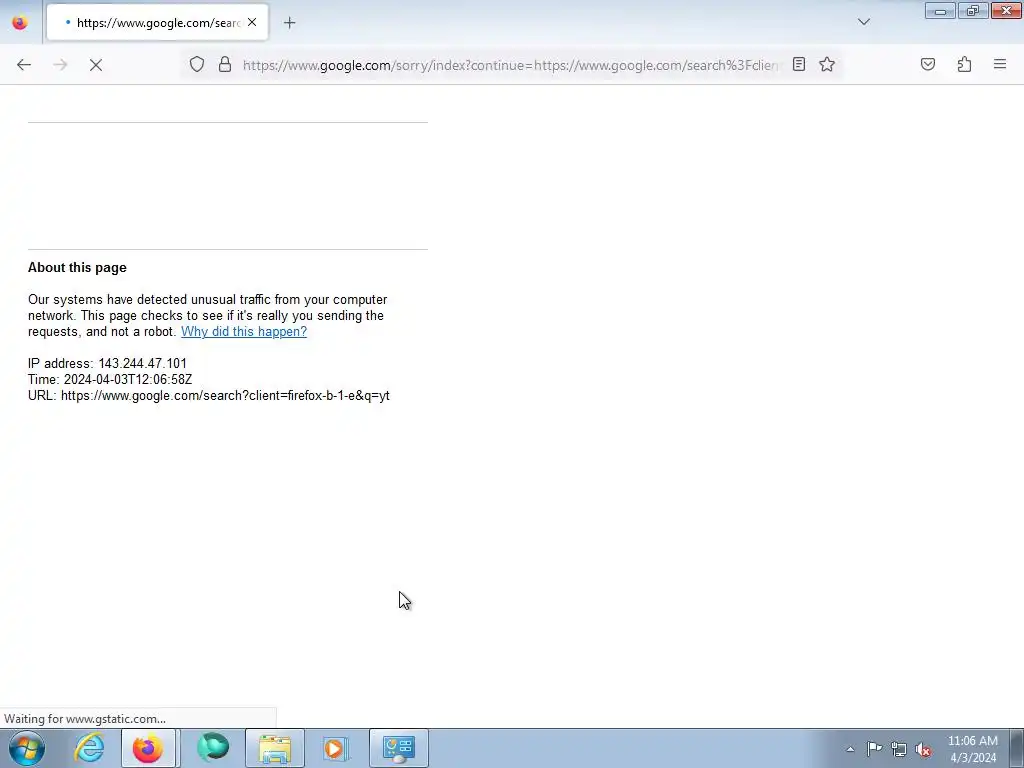Click the muted volume tray icon
This screenshot has width=1024, height=768.
[923, 749]
